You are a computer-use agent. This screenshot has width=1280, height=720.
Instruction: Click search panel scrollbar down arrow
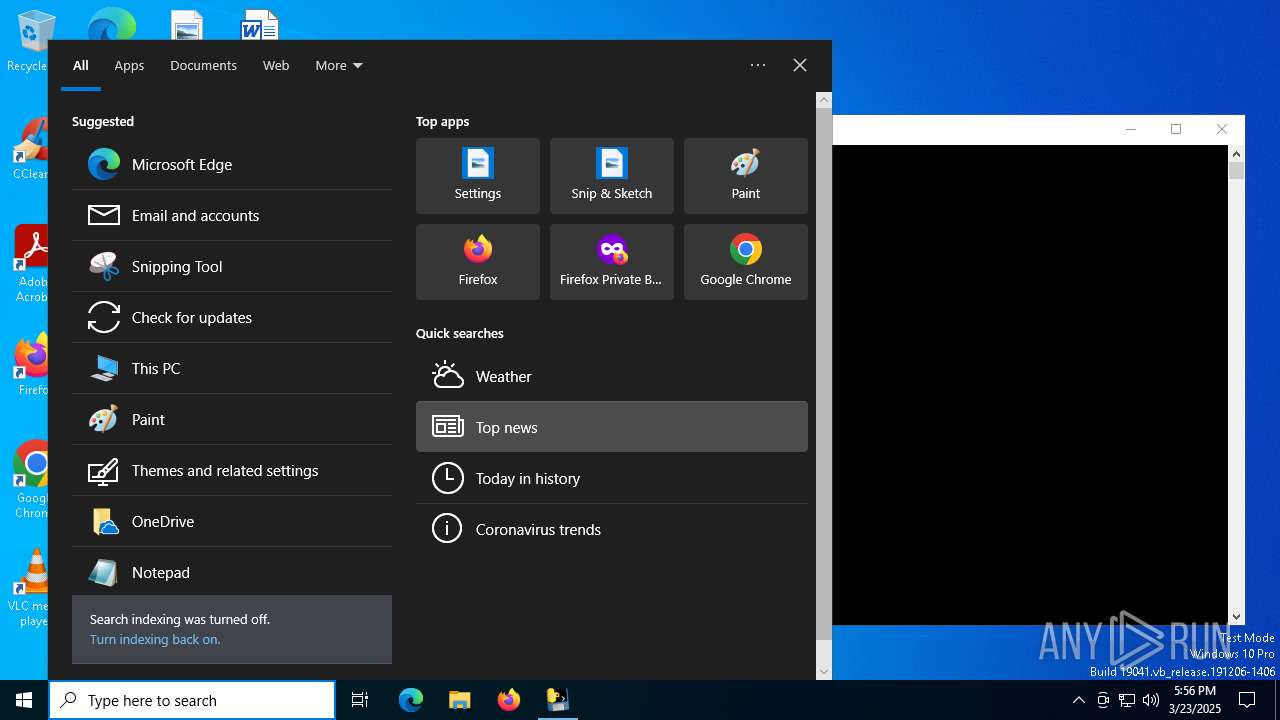(x=824, y=672)
